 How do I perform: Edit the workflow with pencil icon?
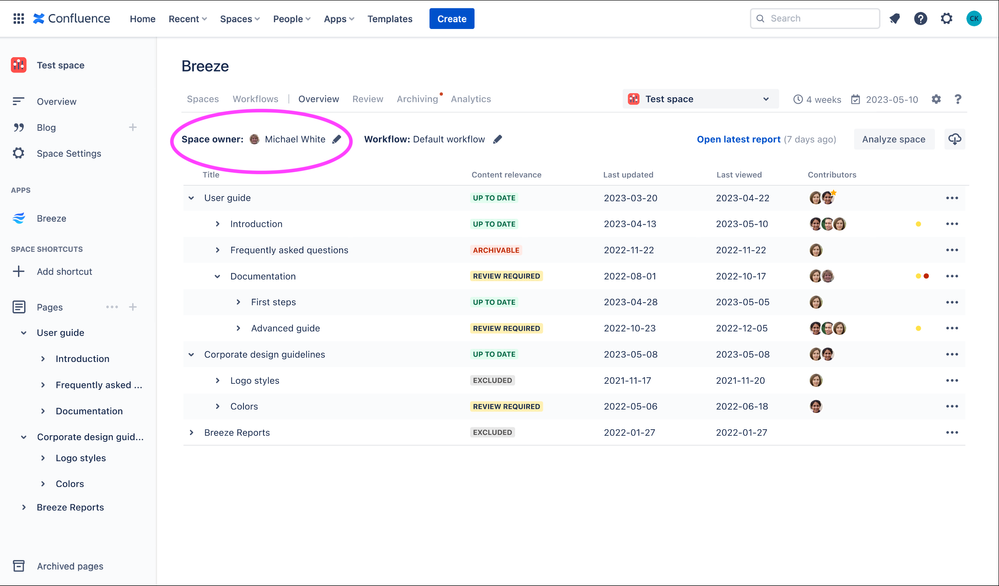pos(498,139)
